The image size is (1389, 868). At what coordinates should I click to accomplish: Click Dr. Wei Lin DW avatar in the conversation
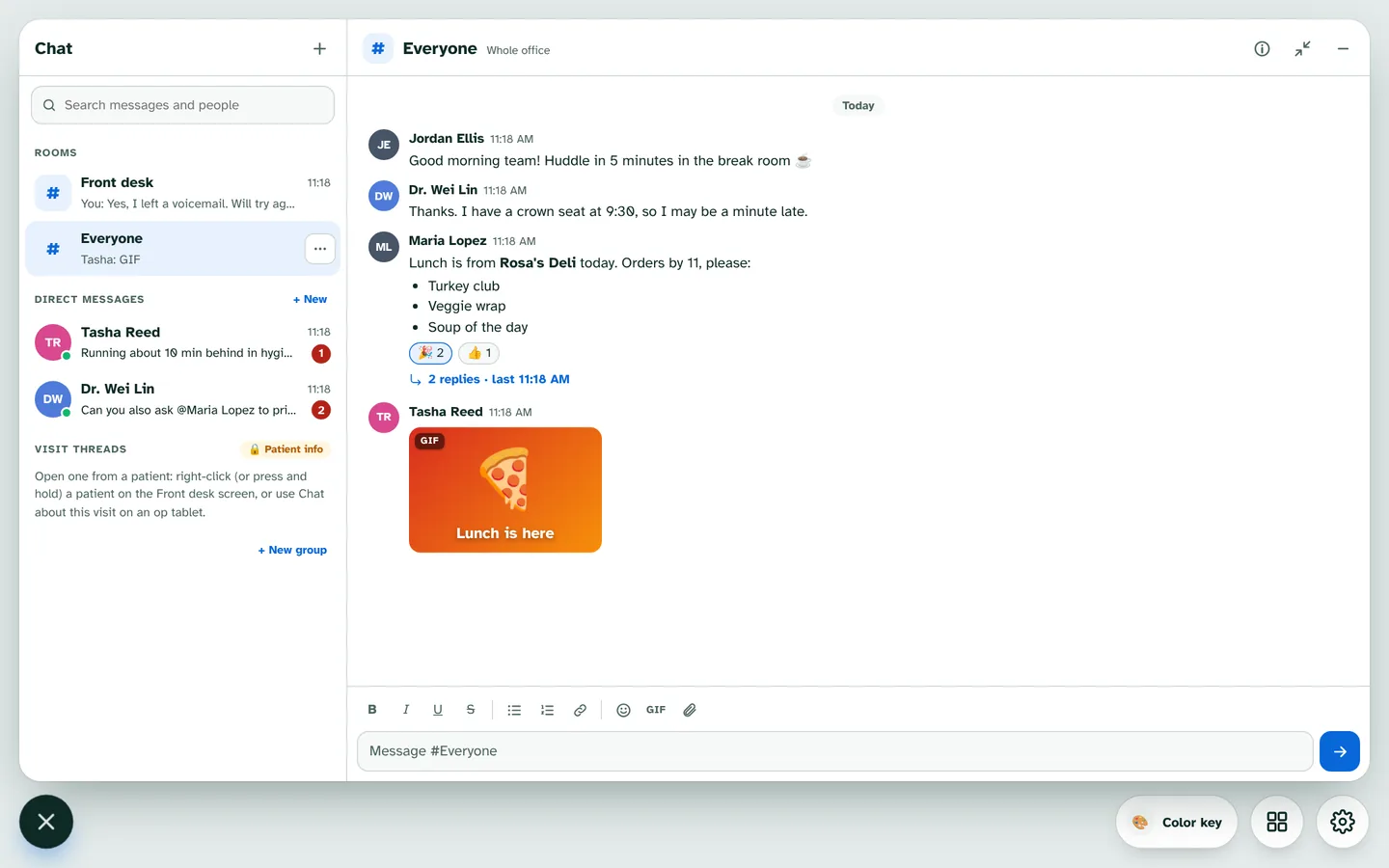click(384, 196)
